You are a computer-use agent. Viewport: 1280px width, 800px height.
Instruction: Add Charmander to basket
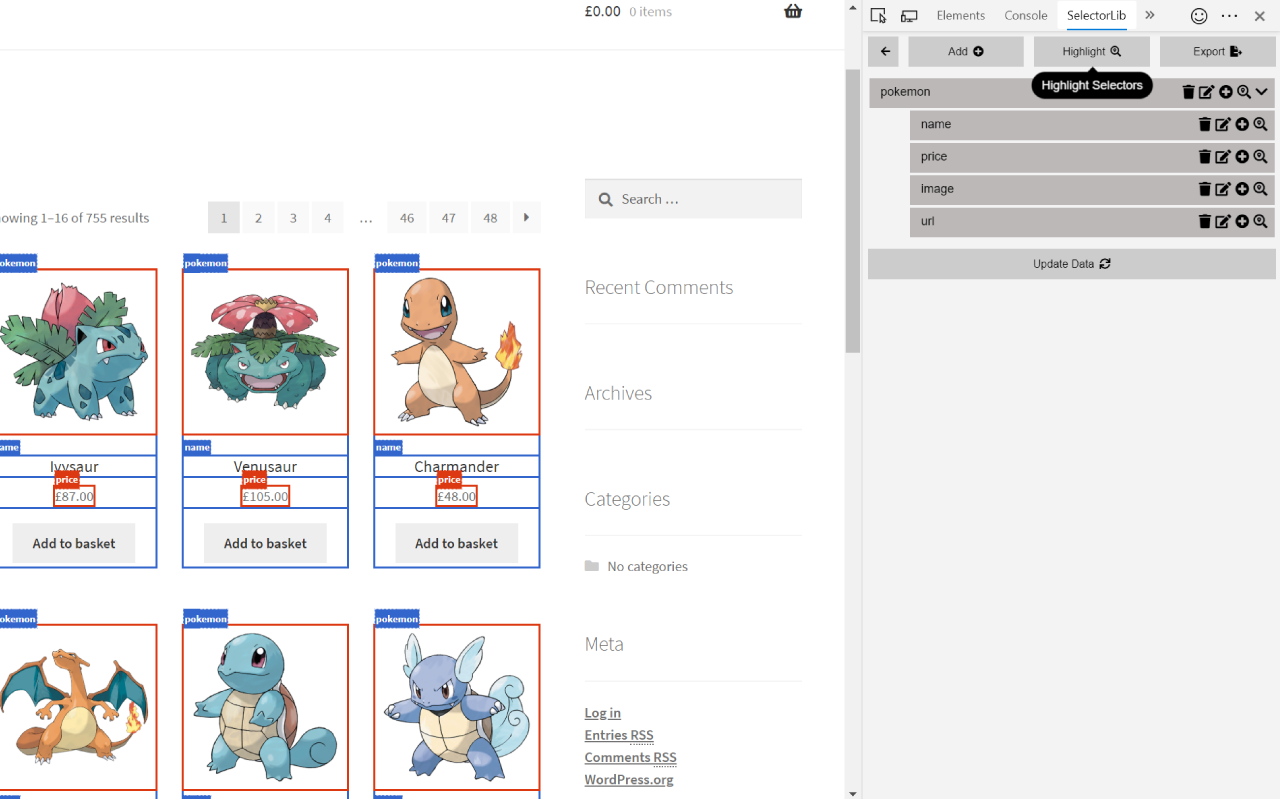click(x=456, y=543)
